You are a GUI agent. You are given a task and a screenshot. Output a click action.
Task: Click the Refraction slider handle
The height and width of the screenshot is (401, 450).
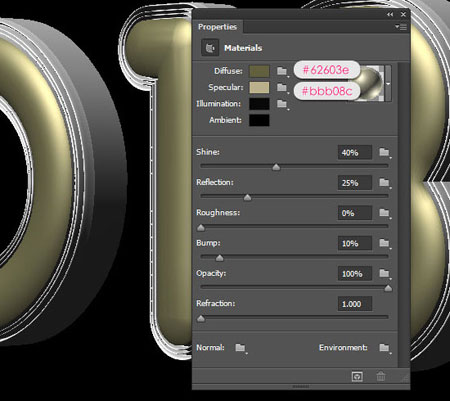(201, 319)
